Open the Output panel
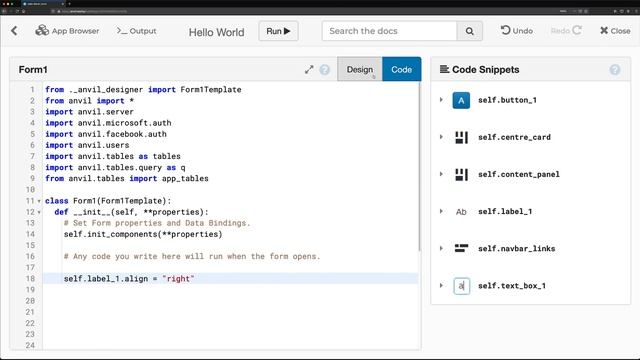 tap(136, 31)
